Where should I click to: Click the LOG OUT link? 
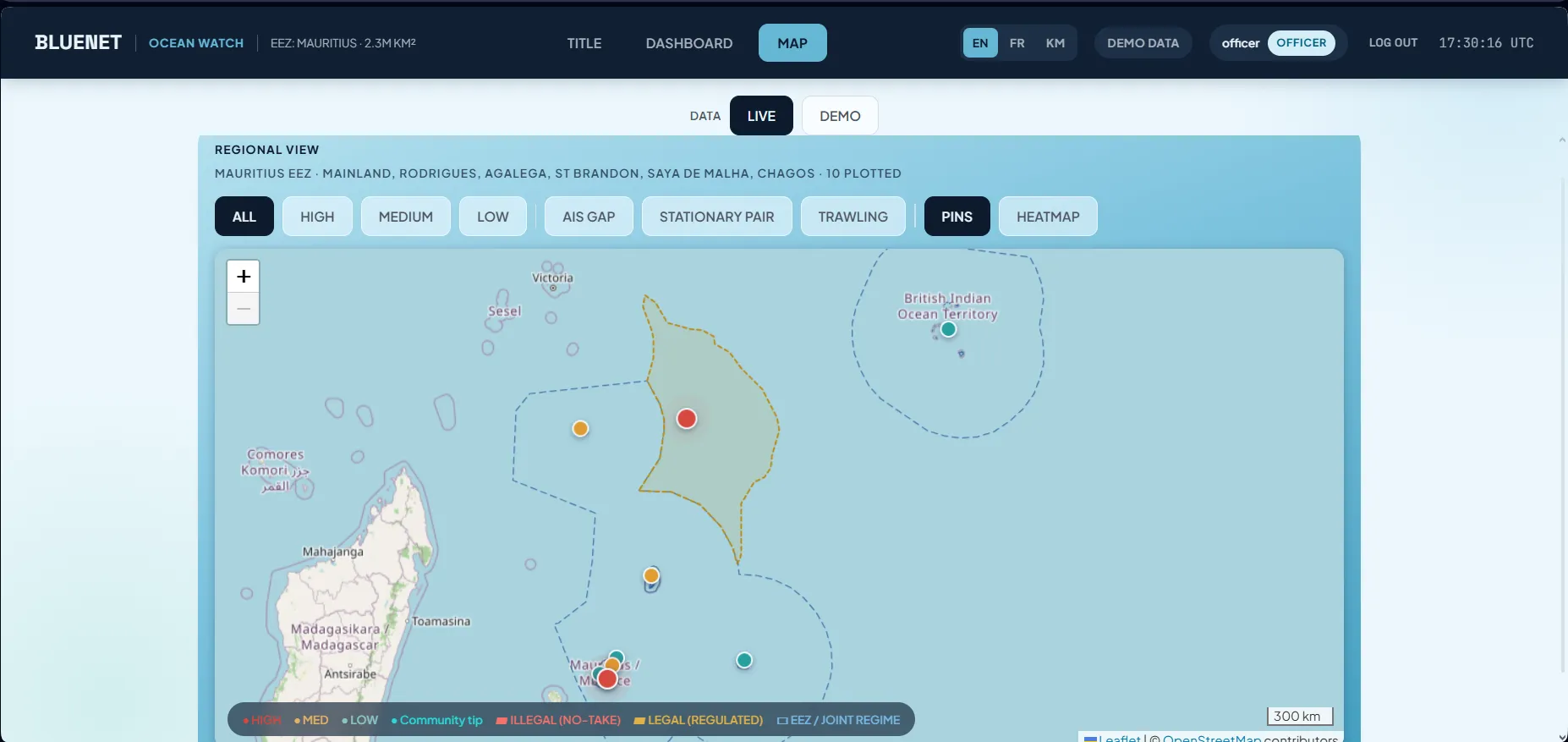1393,43
